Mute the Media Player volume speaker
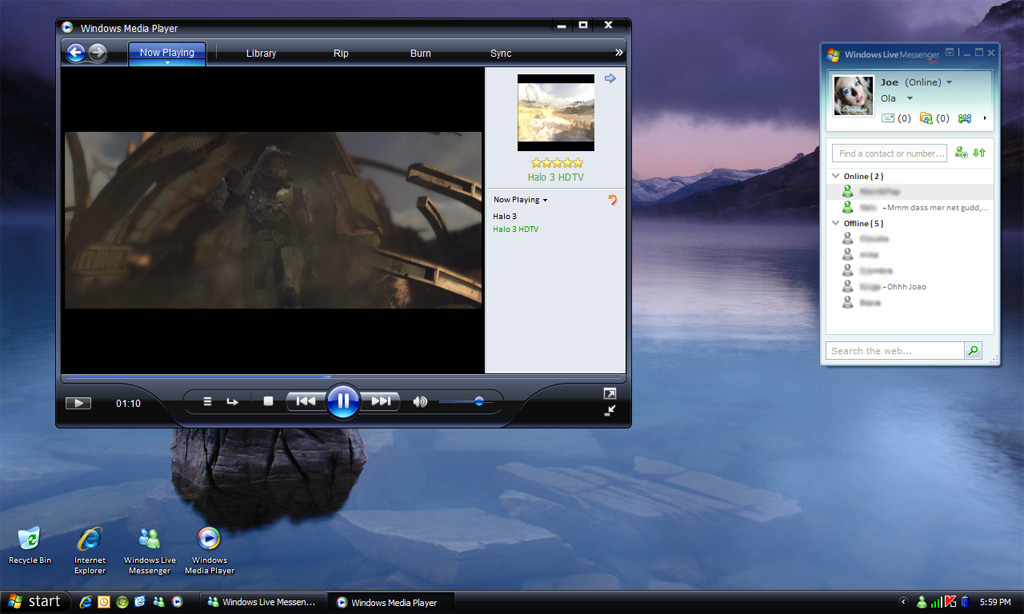The height and width of the screenshot is (614, 1024). pyautogui.click(x=420, y=401)
